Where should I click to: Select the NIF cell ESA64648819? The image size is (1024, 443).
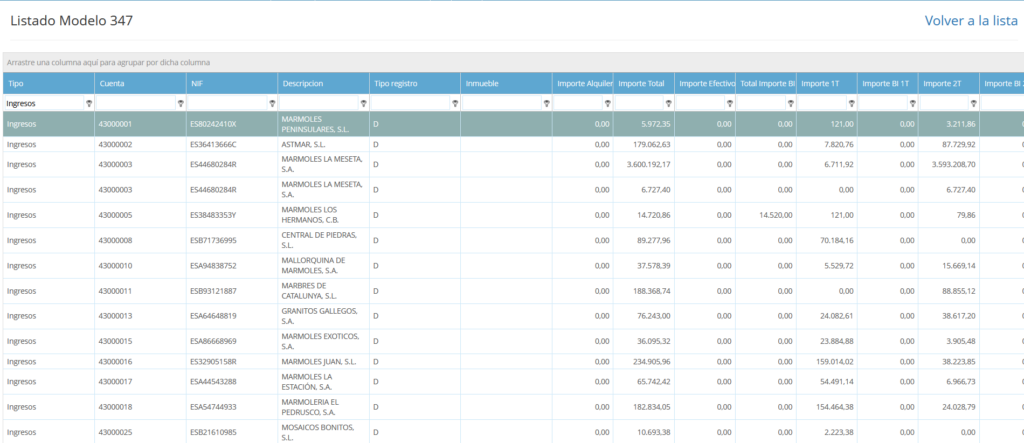click(x=213, y=316)
